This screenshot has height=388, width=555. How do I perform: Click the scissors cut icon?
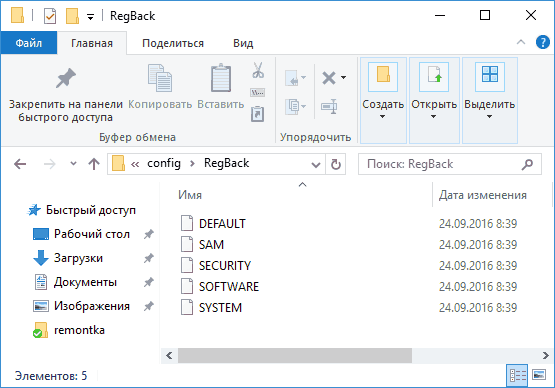click(258, 70)
